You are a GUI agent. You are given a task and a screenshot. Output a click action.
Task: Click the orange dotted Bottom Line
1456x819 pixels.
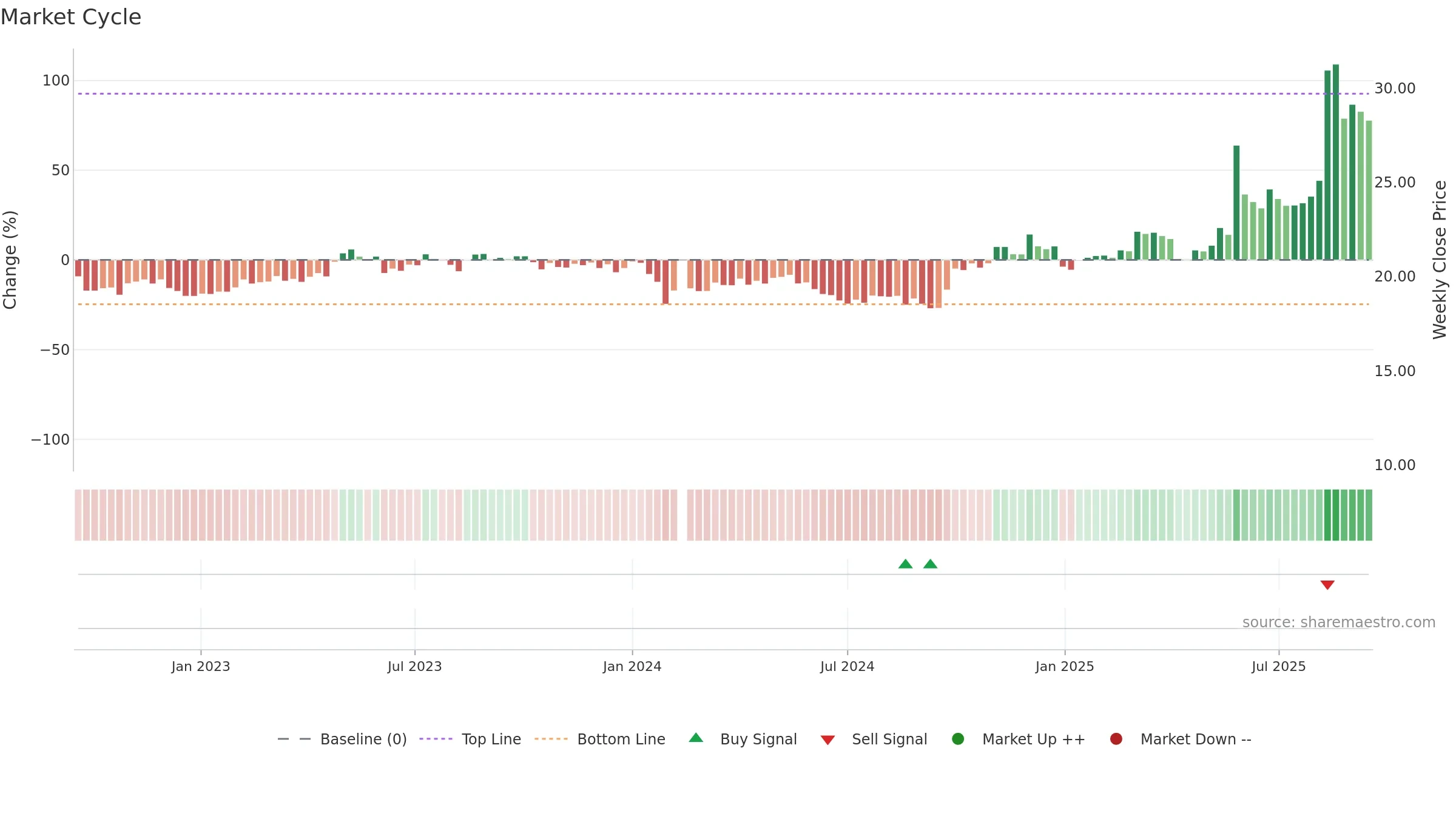pos(723,304)
